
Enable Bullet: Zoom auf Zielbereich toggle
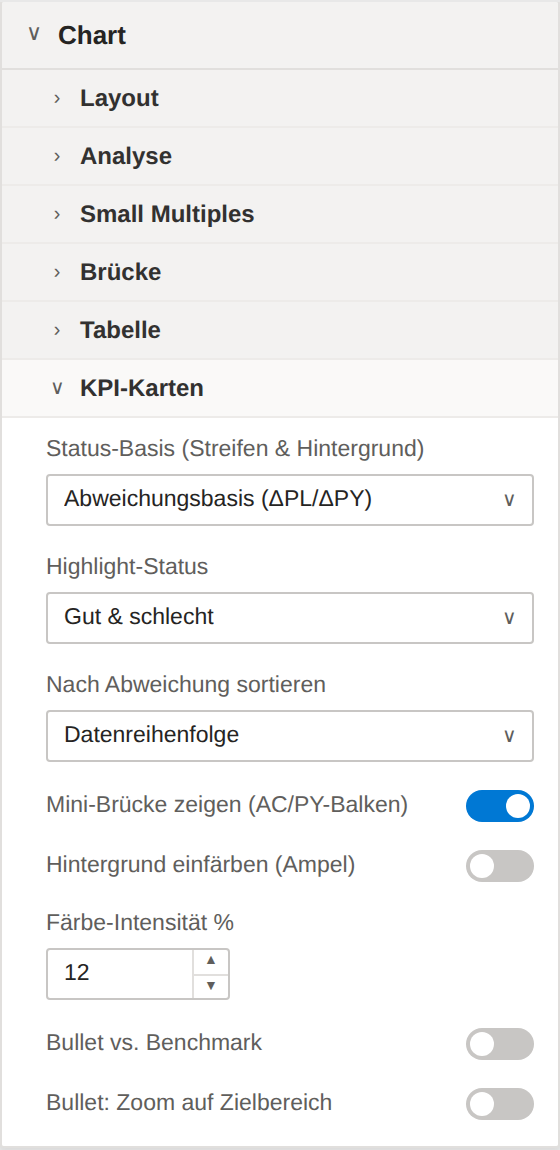(500, 1104)
